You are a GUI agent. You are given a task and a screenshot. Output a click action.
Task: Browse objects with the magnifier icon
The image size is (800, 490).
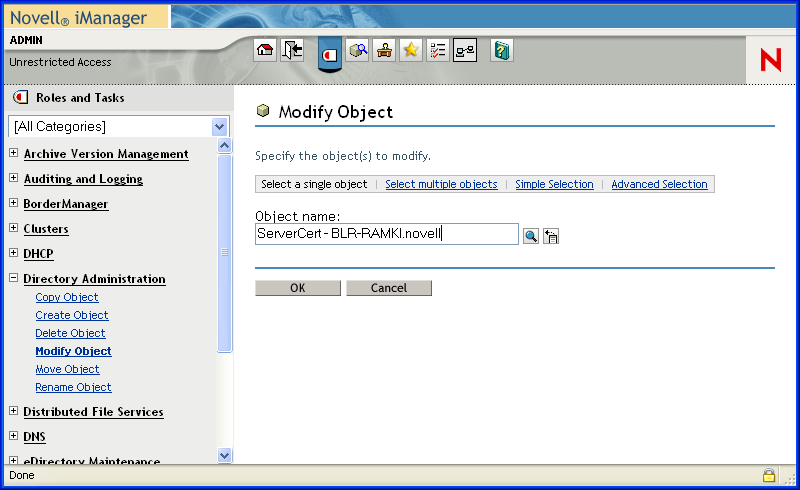[x=531, y=236]
